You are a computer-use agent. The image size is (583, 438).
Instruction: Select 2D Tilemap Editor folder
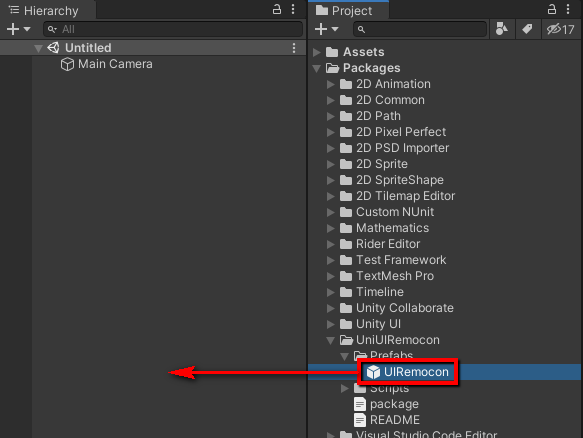tap(406, 196)
